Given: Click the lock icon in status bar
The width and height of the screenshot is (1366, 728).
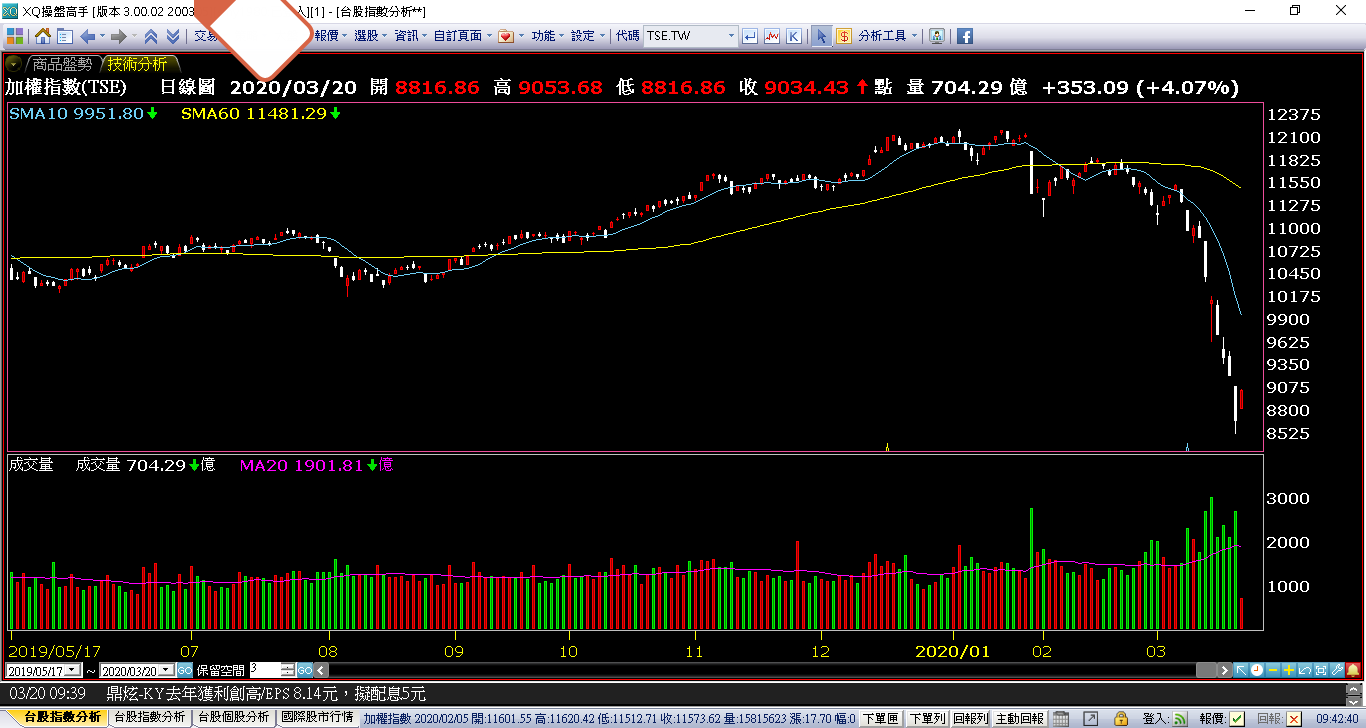Looking at the screenshot, I should pos(1122,718).
